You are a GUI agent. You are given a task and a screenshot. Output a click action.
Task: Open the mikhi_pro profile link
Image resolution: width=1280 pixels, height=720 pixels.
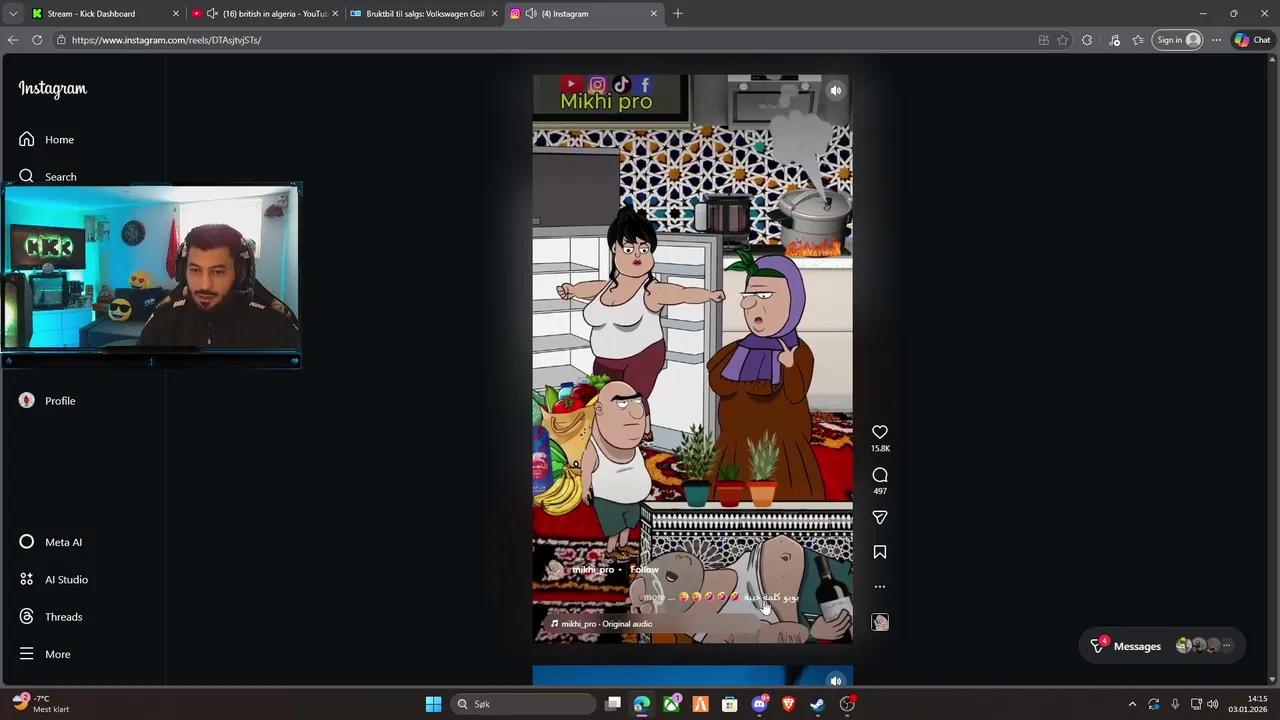pos(592,569)
